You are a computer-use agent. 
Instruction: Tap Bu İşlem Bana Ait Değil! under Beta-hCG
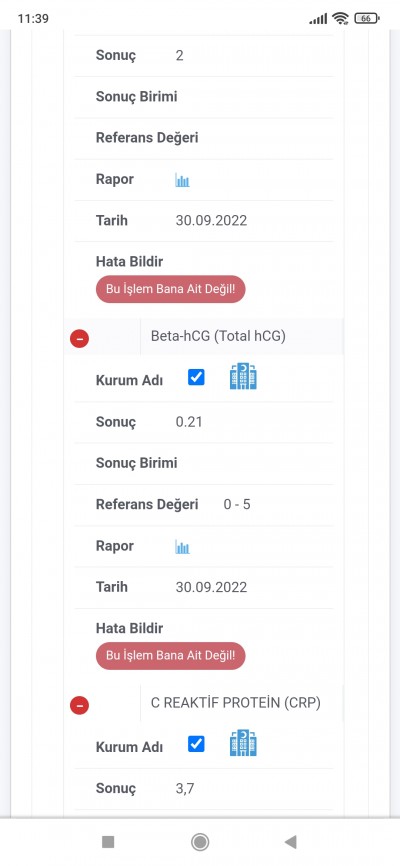click(x=171, y=656)
